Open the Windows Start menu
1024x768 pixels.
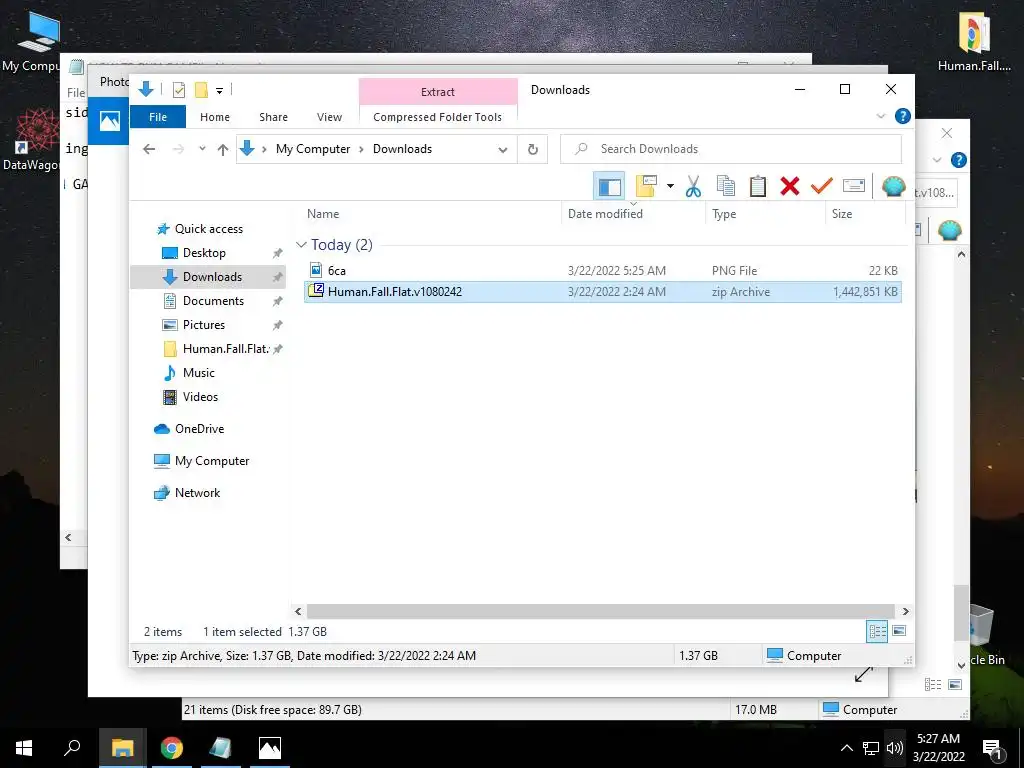(x=24, y=748)
